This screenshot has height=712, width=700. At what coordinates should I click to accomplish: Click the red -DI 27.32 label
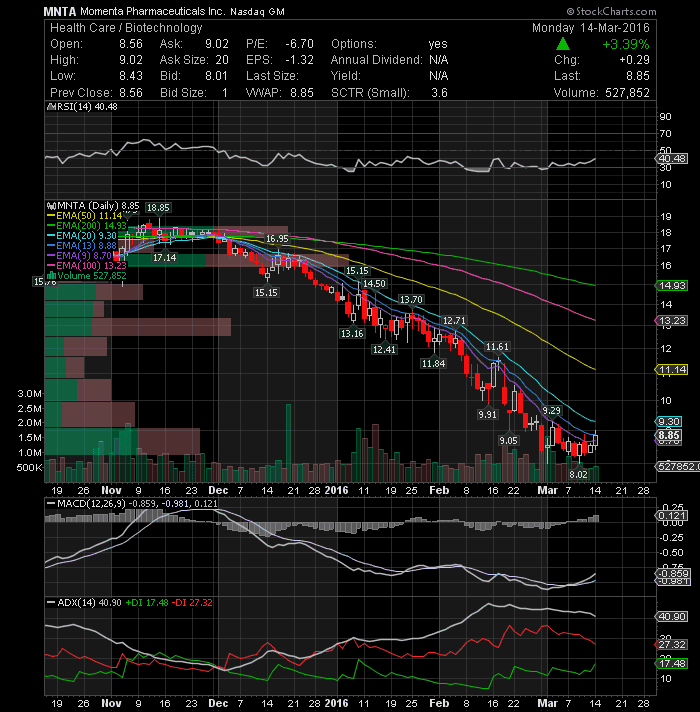point(192,603)
